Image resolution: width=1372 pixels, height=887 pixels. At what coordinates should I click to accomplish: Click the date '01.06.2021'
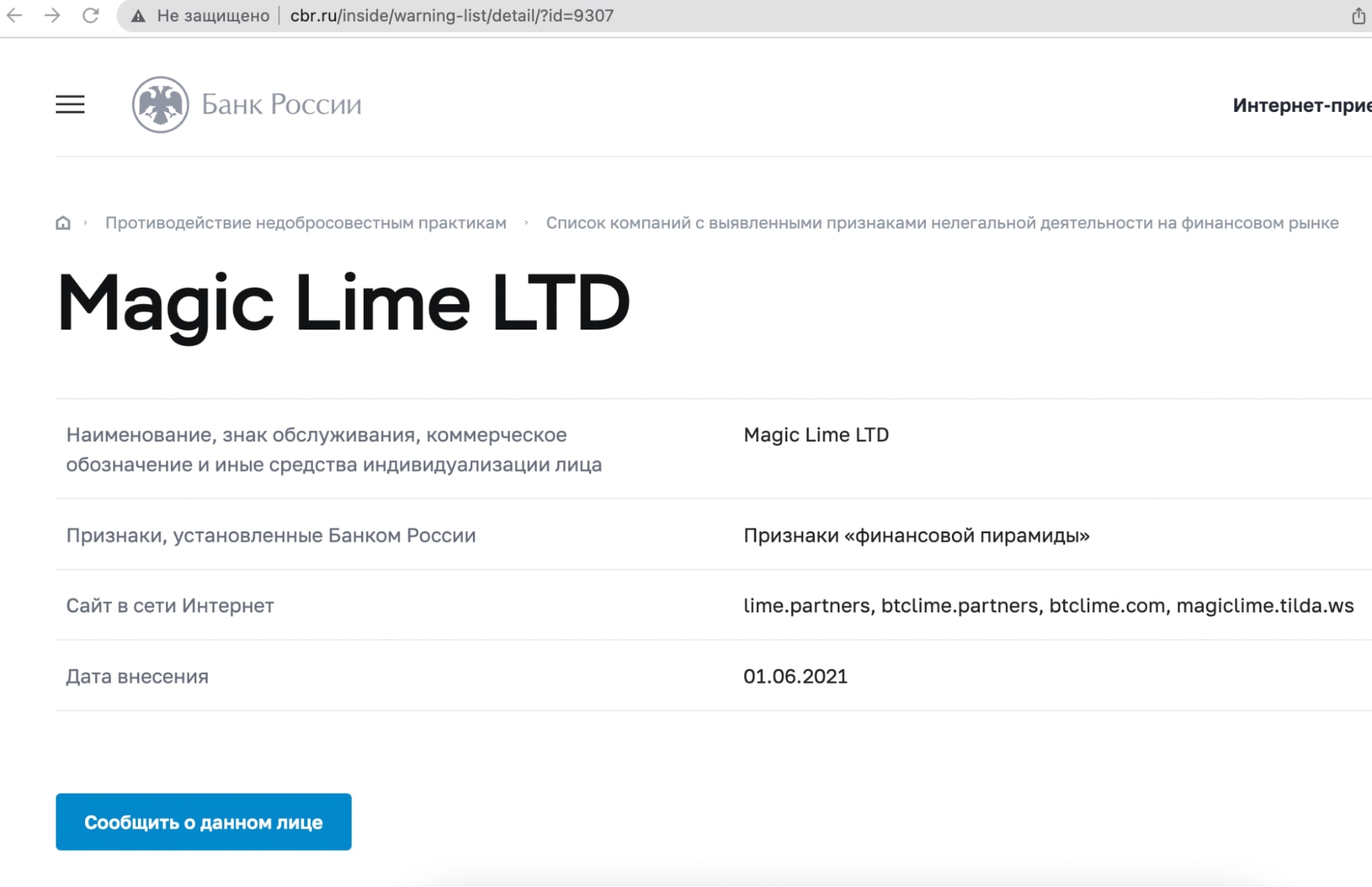[795, 676]
